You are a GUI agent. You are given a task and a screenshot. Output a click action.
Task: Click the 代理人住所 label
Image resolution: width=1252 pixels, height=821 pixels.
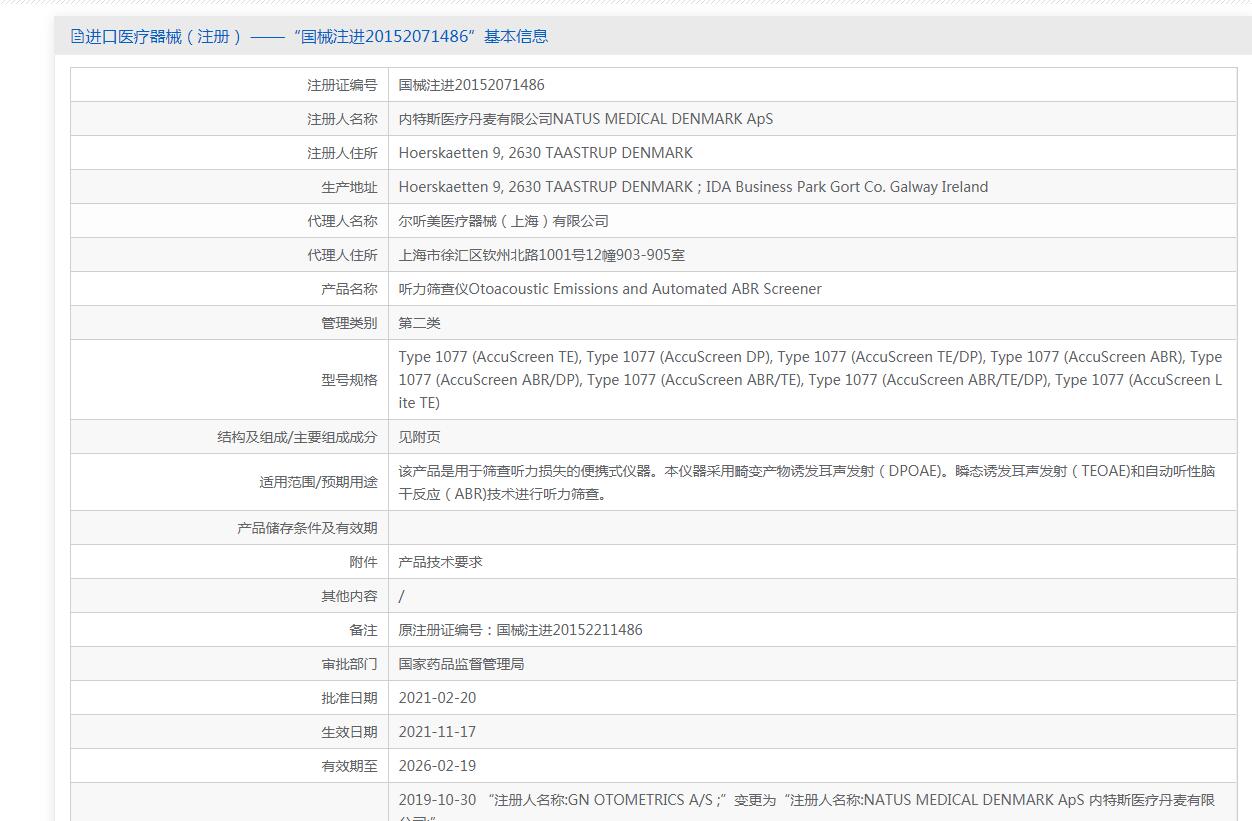pos(342,255)
